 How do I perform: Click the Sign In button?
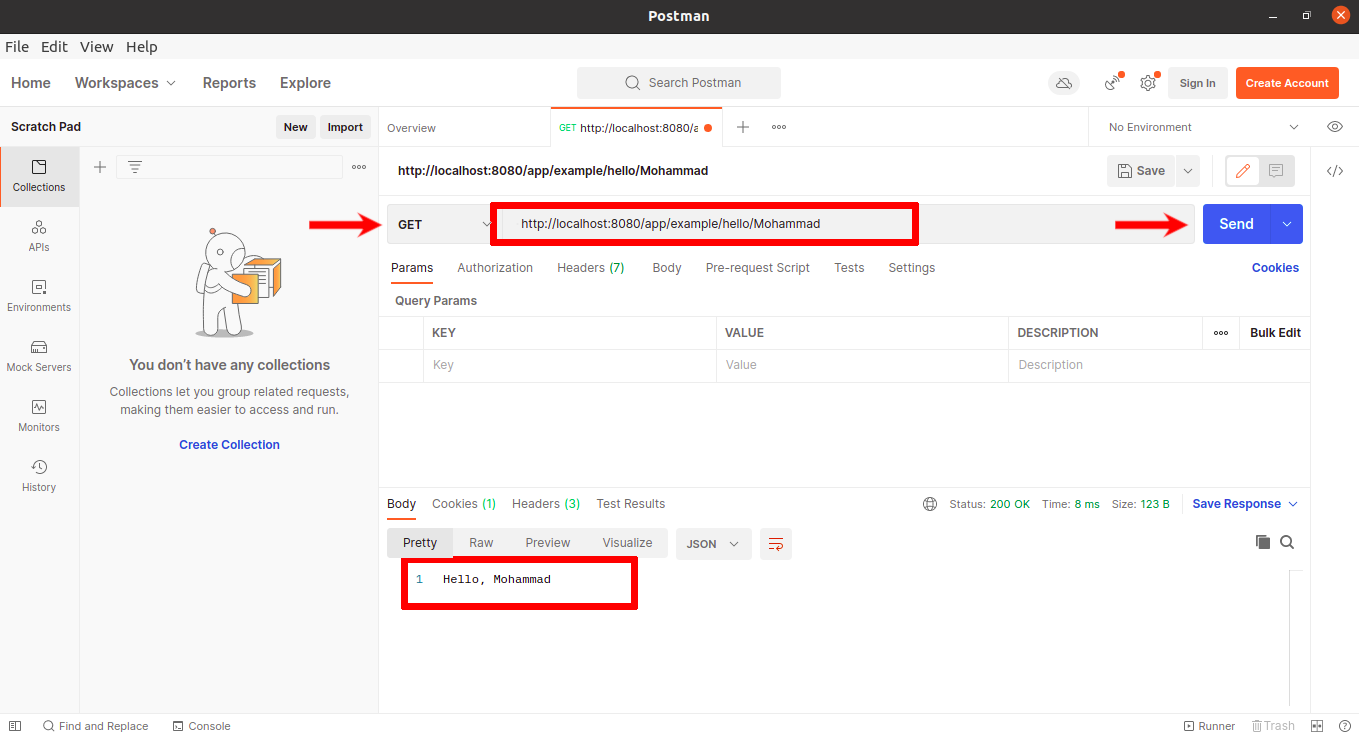coord(1197,83)
